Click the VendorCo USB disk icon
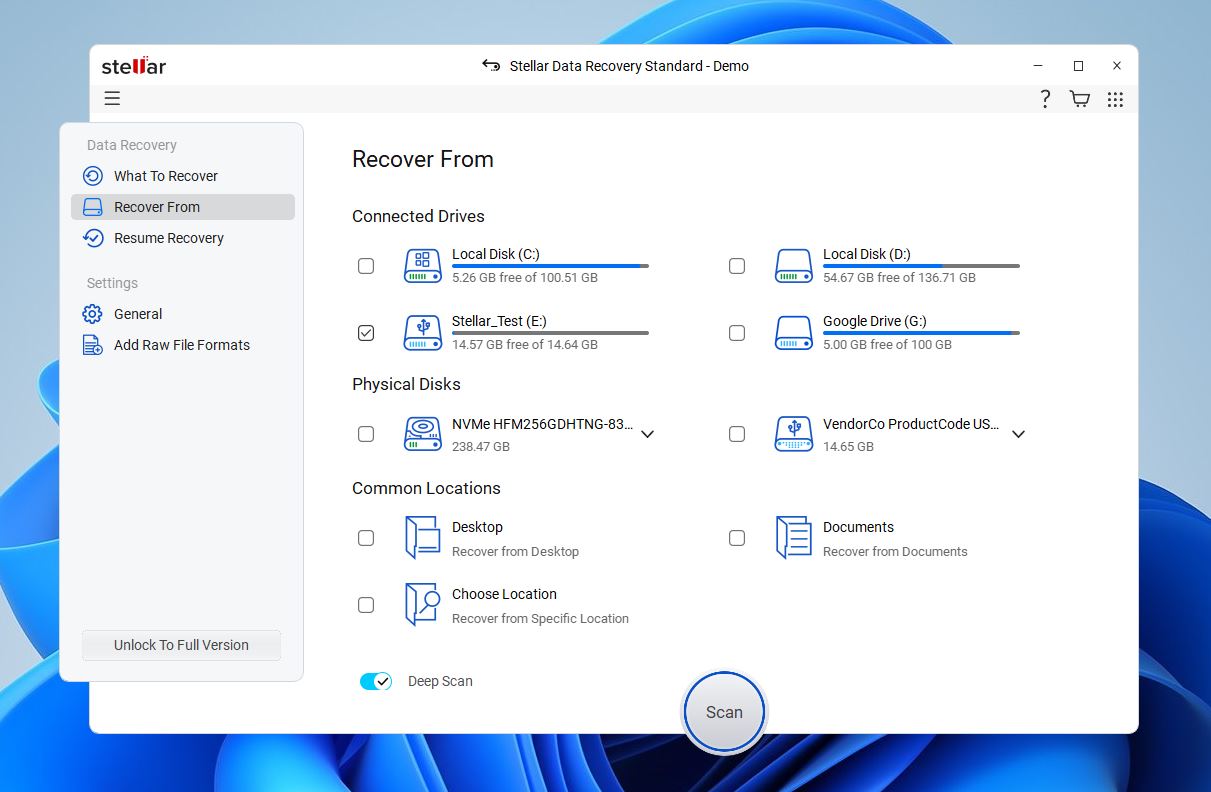 coord(793,434)
